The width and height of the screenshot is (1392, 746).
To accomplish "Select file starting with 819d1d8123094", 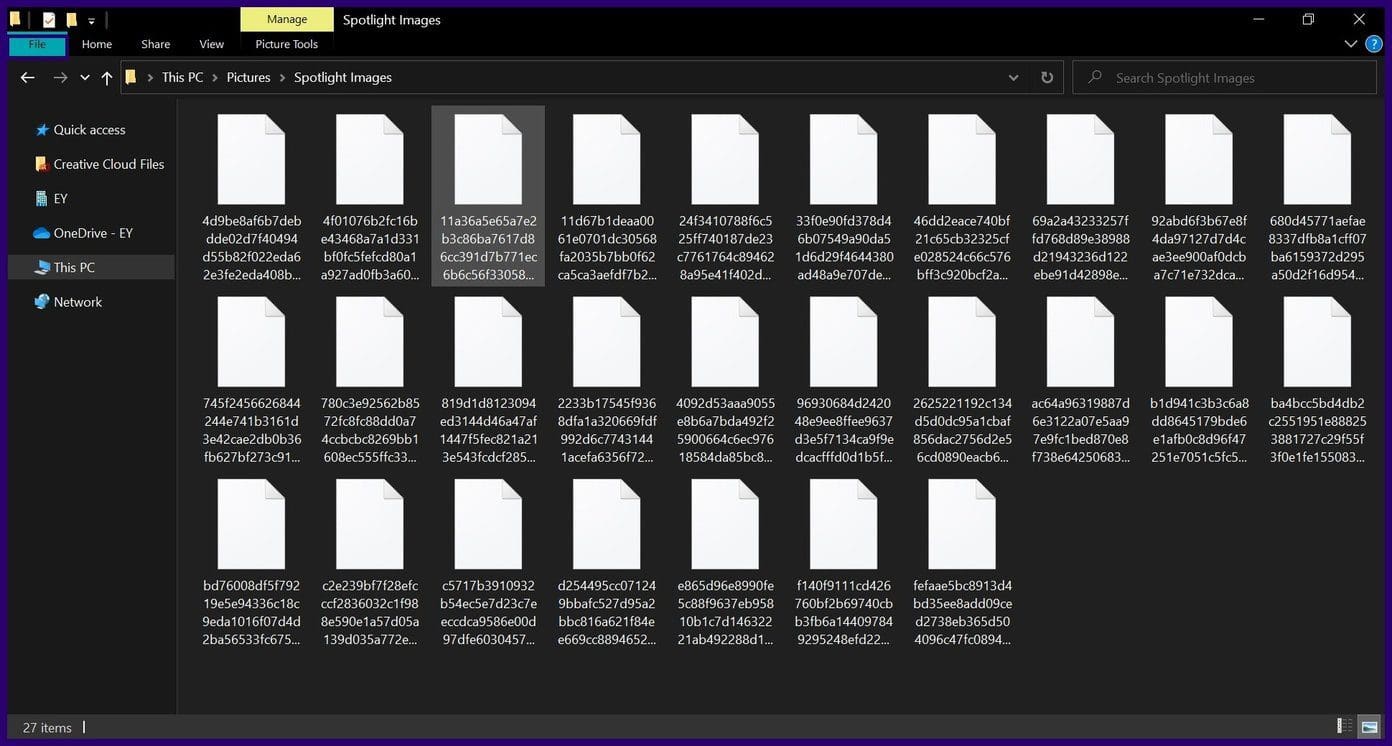I will [x=488, y=380].
